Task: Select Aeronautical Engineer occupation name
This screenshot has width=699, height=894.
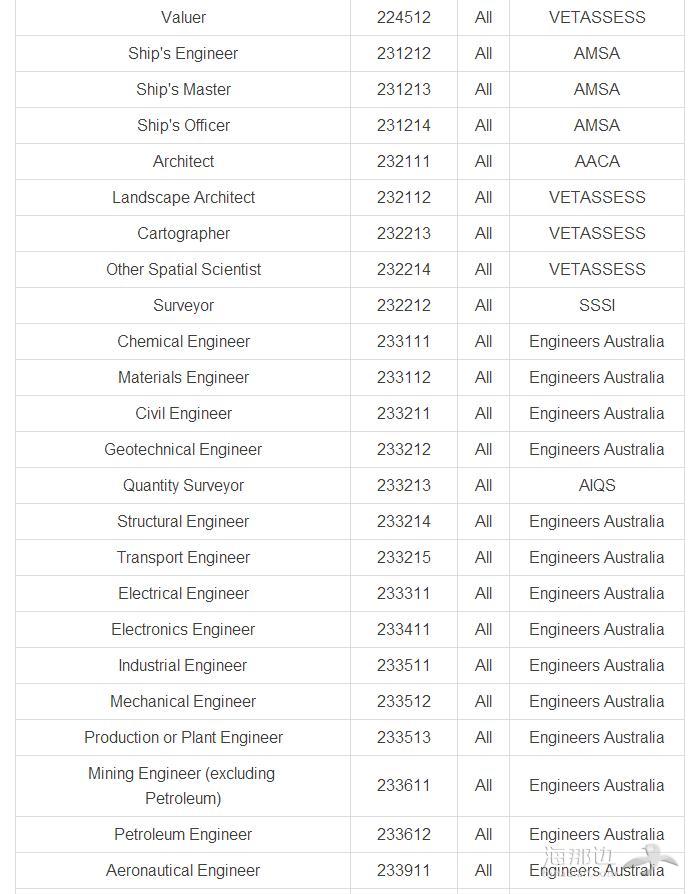Action: point(183,871)
